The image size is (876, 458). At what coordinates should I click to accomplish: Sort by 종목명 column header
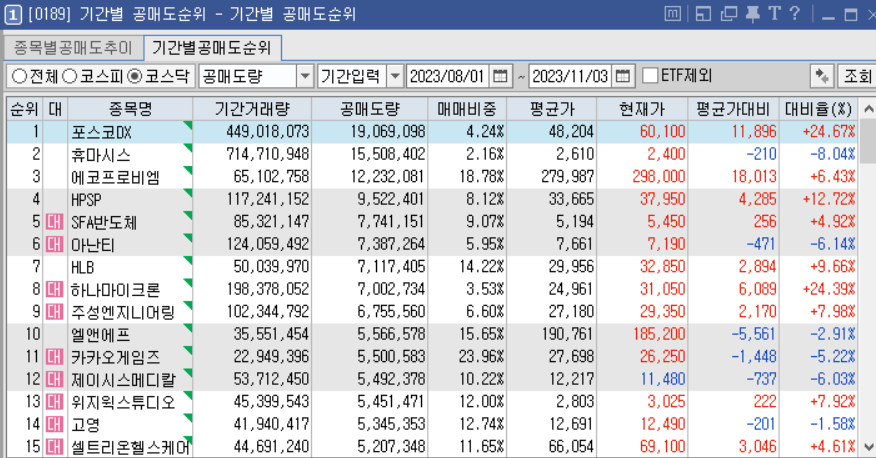coord(130,109)
